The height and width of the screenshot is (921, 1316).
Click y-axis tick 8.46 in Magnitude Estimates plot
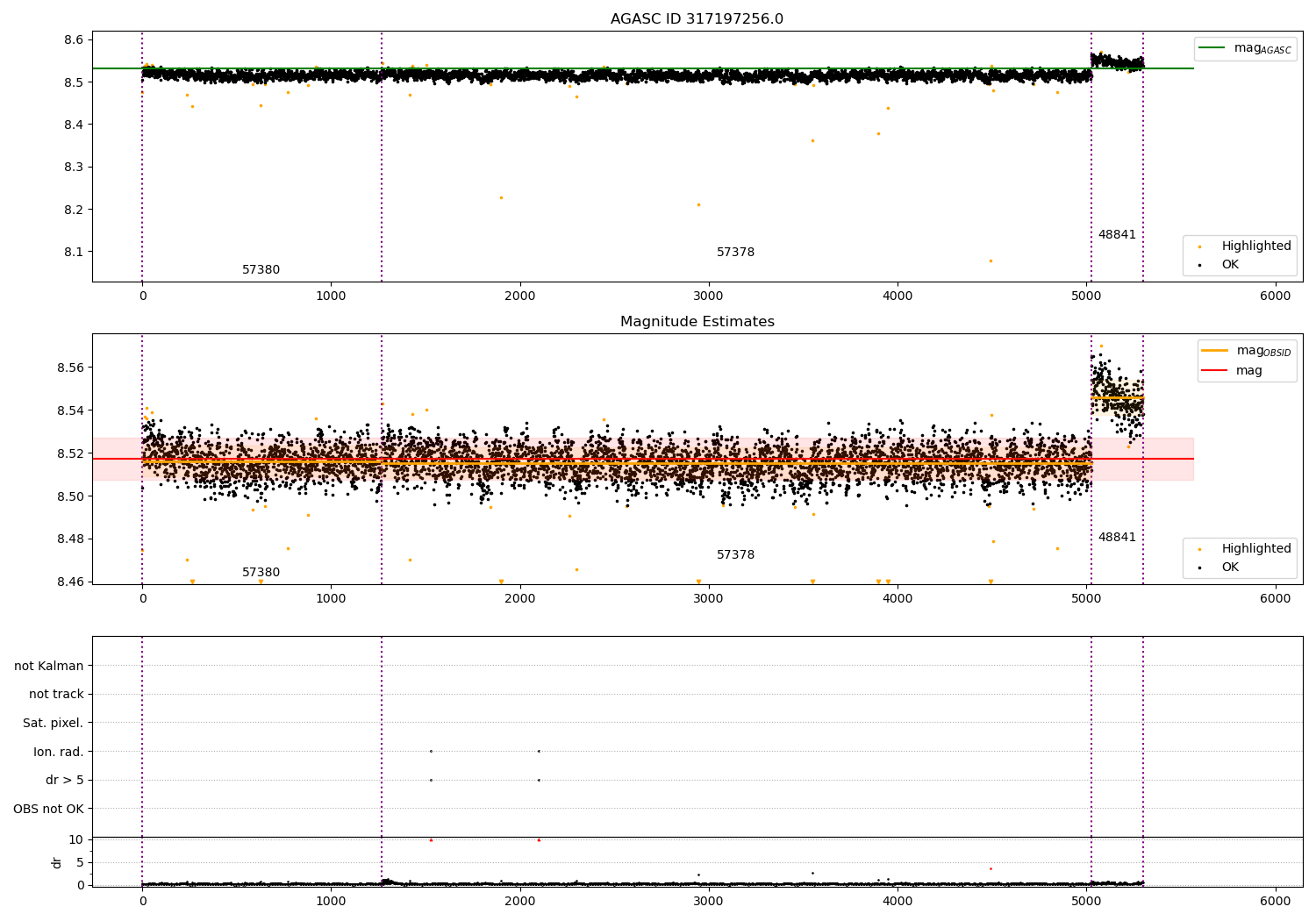pos(70,582)
